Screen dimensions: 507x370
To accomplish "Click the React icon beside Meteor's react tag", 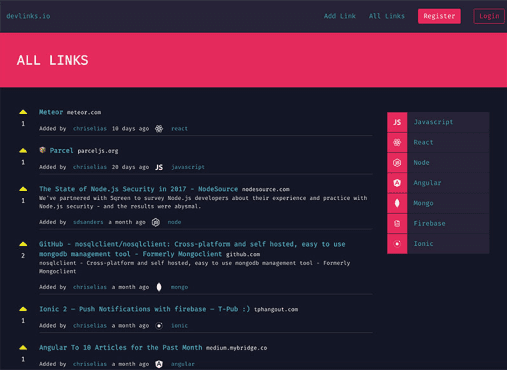I will [159, 129].
